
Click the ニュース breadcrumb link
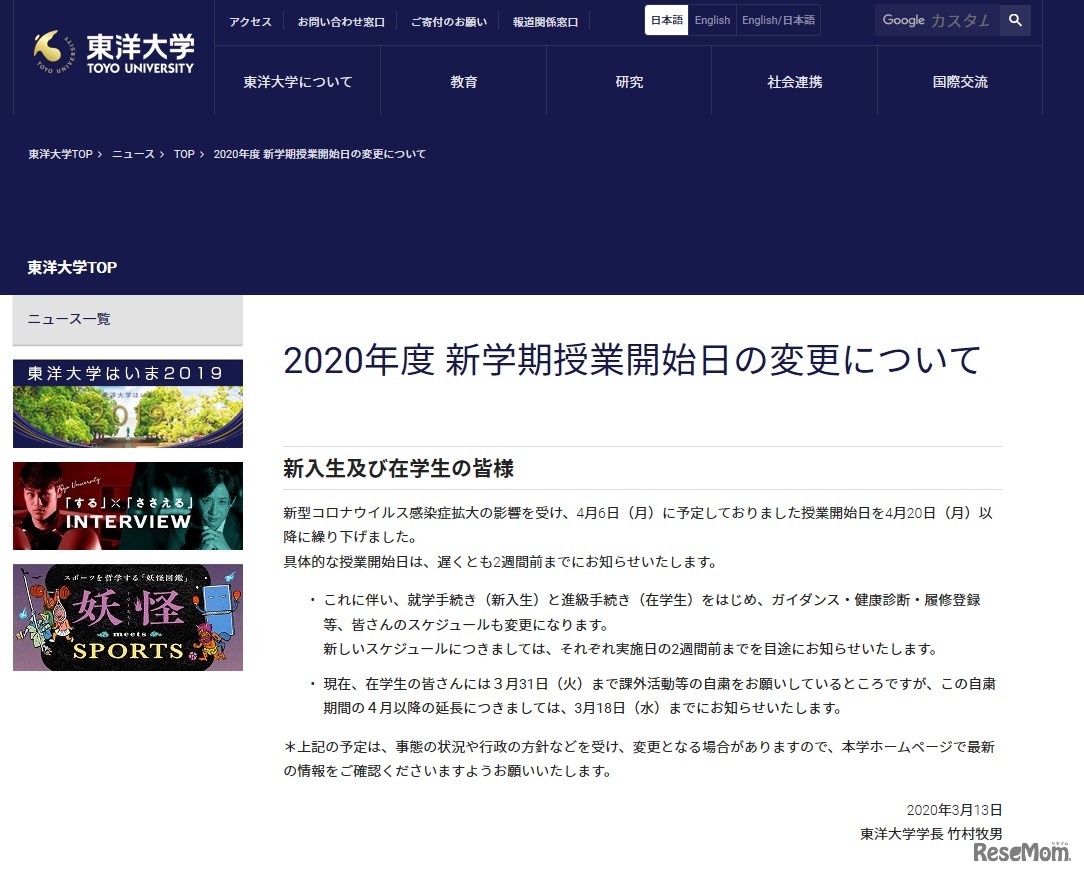(133, 154)
